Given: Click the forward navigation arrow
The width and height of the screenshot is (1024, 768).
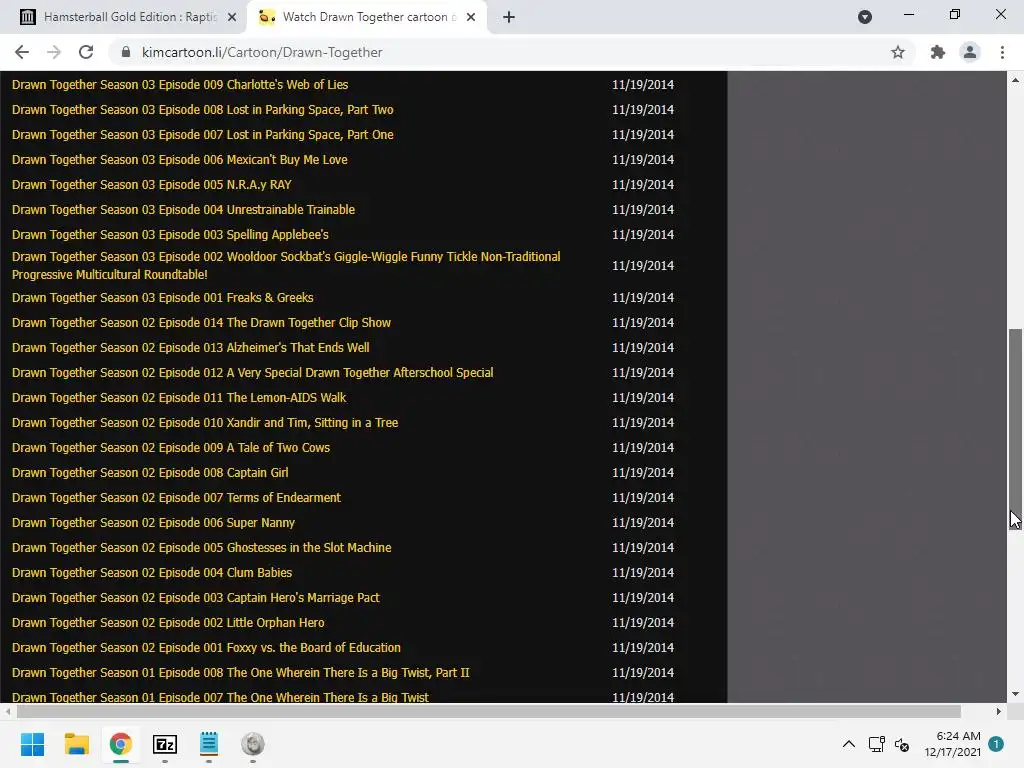Looking at the screenshot, I should (54, 52).
